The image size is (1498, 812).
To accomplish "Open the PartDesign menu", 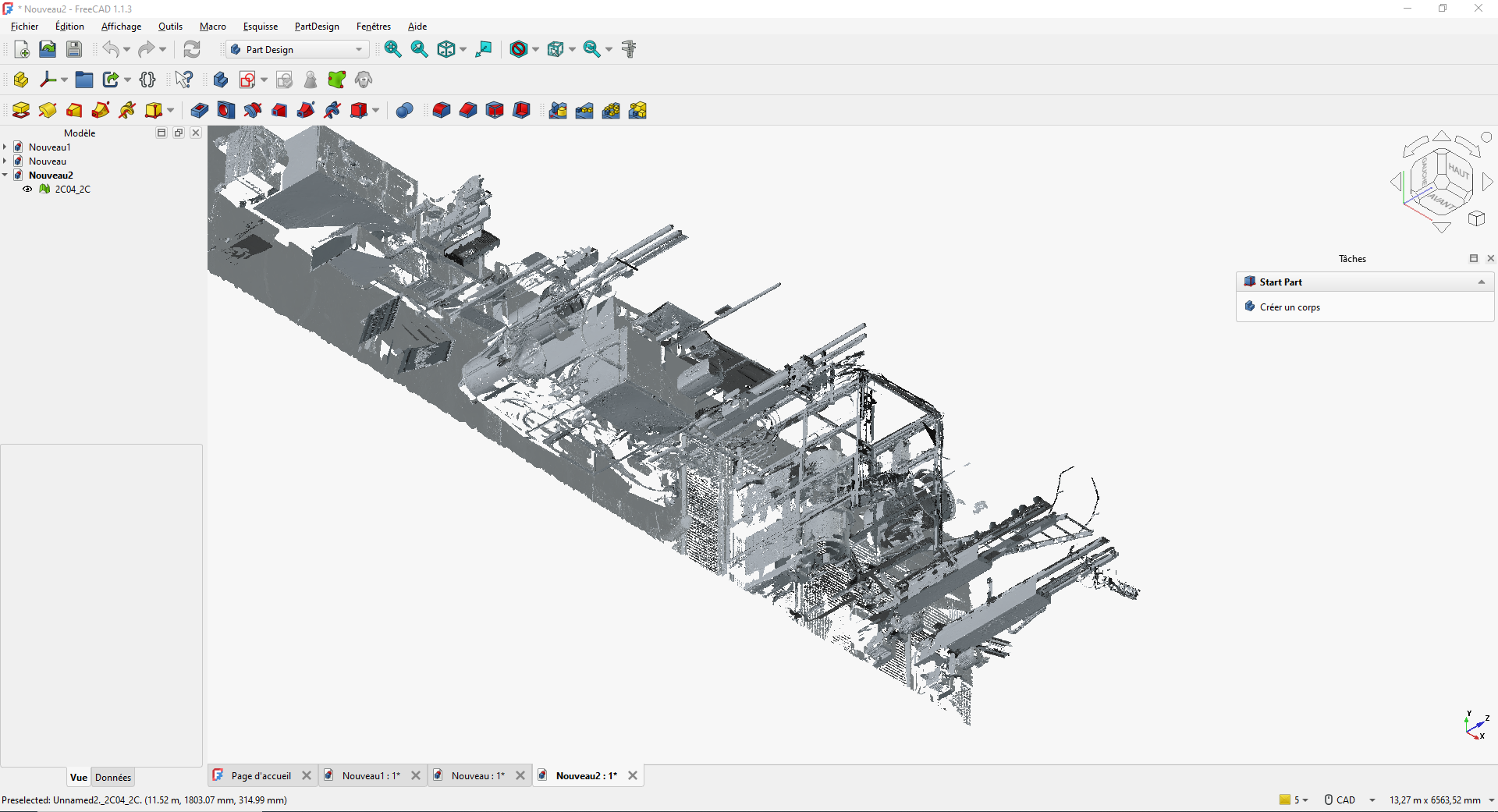I will (317, 26).
